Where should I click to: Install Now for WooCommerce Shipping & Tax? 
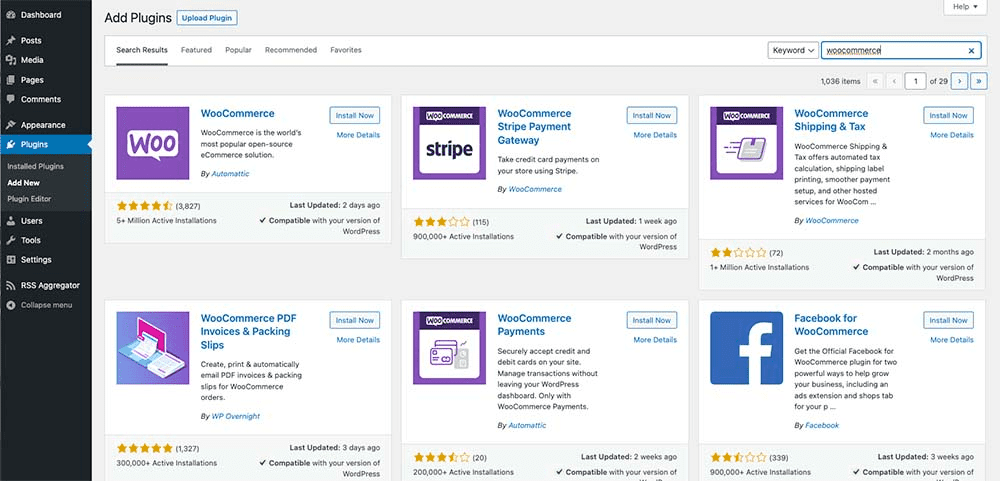click(948, 115)
